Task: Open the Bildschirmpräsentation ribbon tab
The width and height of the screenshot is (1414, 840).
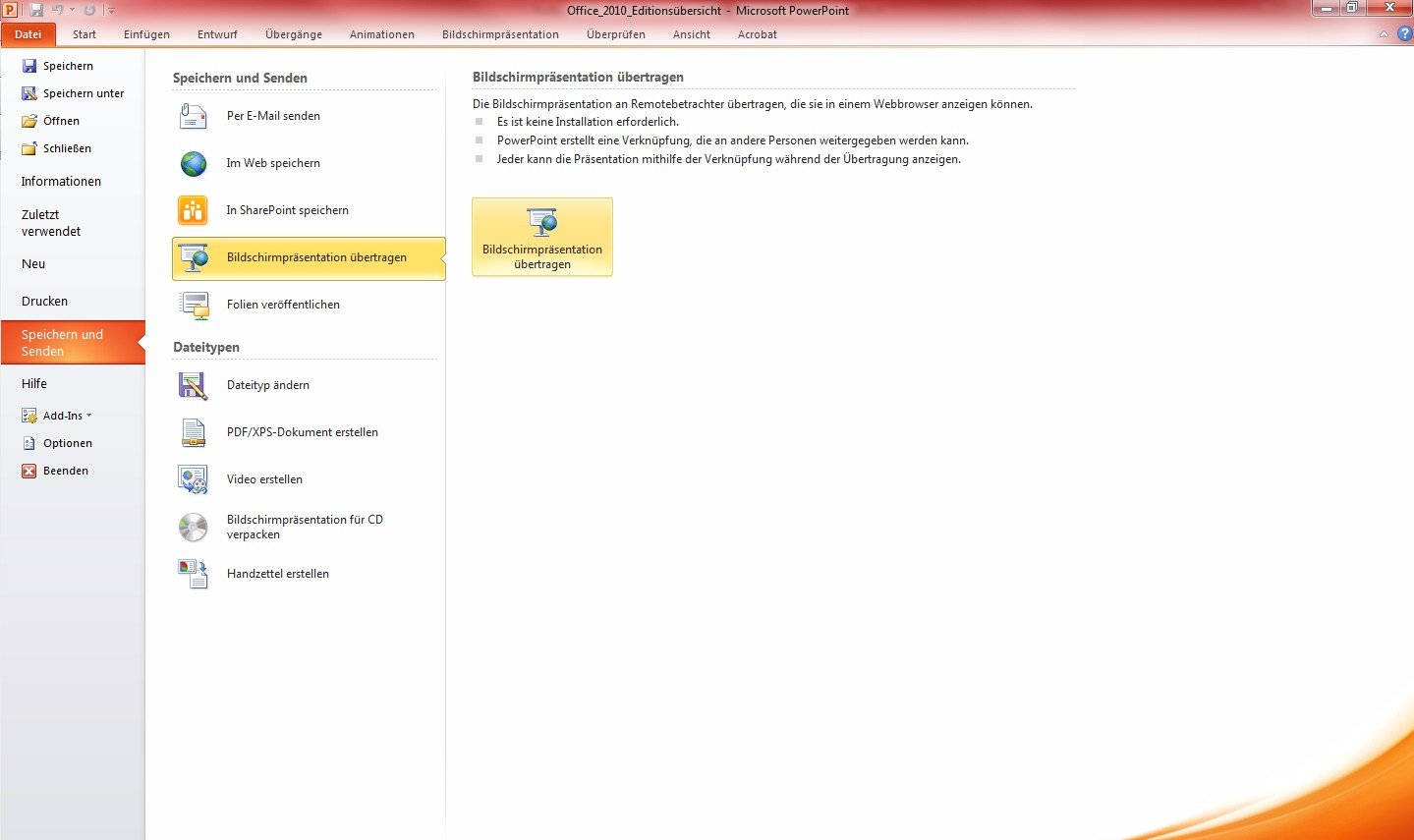Action: coord(500,34)
